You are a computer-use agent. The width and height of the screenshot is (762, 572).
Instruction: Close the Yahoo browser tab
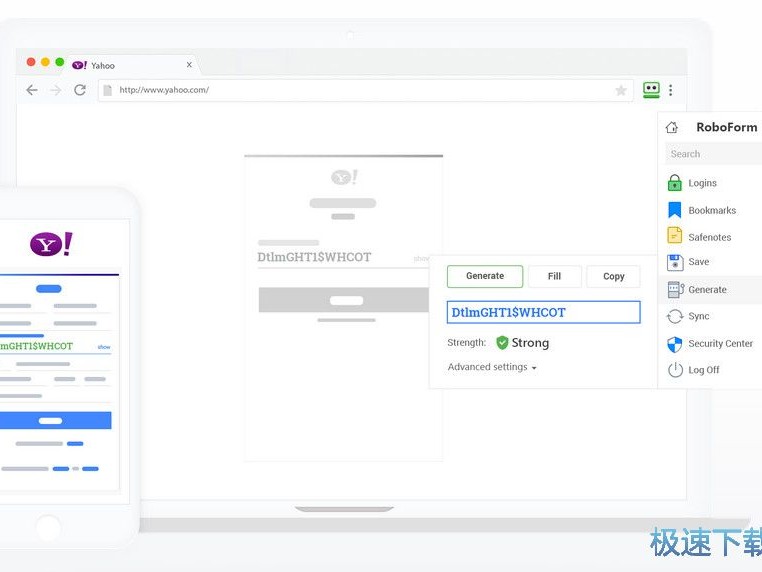[x=189, y=64]
